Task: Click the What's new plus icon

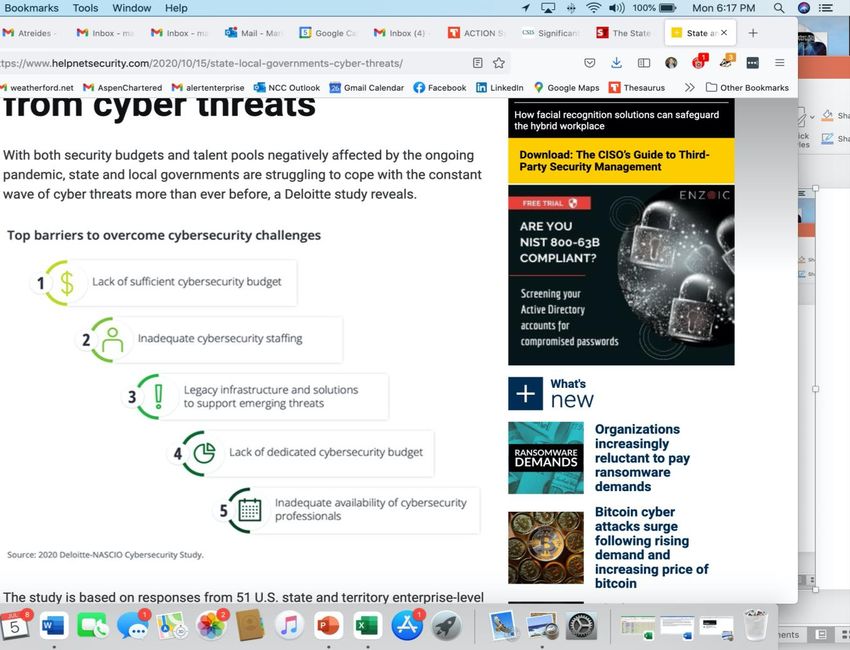Action: pos(525,394)
